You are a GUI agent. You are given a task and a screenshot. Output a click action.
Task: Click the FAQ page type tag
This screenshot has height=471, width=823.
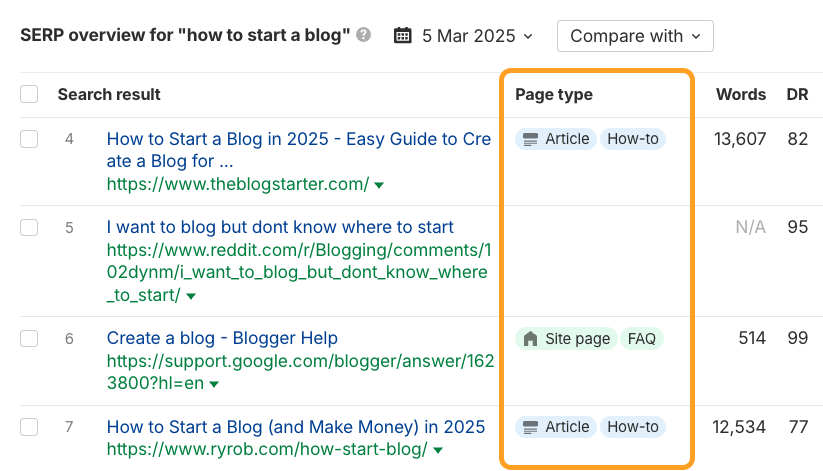pyautogui.click(x=642, y=339)
